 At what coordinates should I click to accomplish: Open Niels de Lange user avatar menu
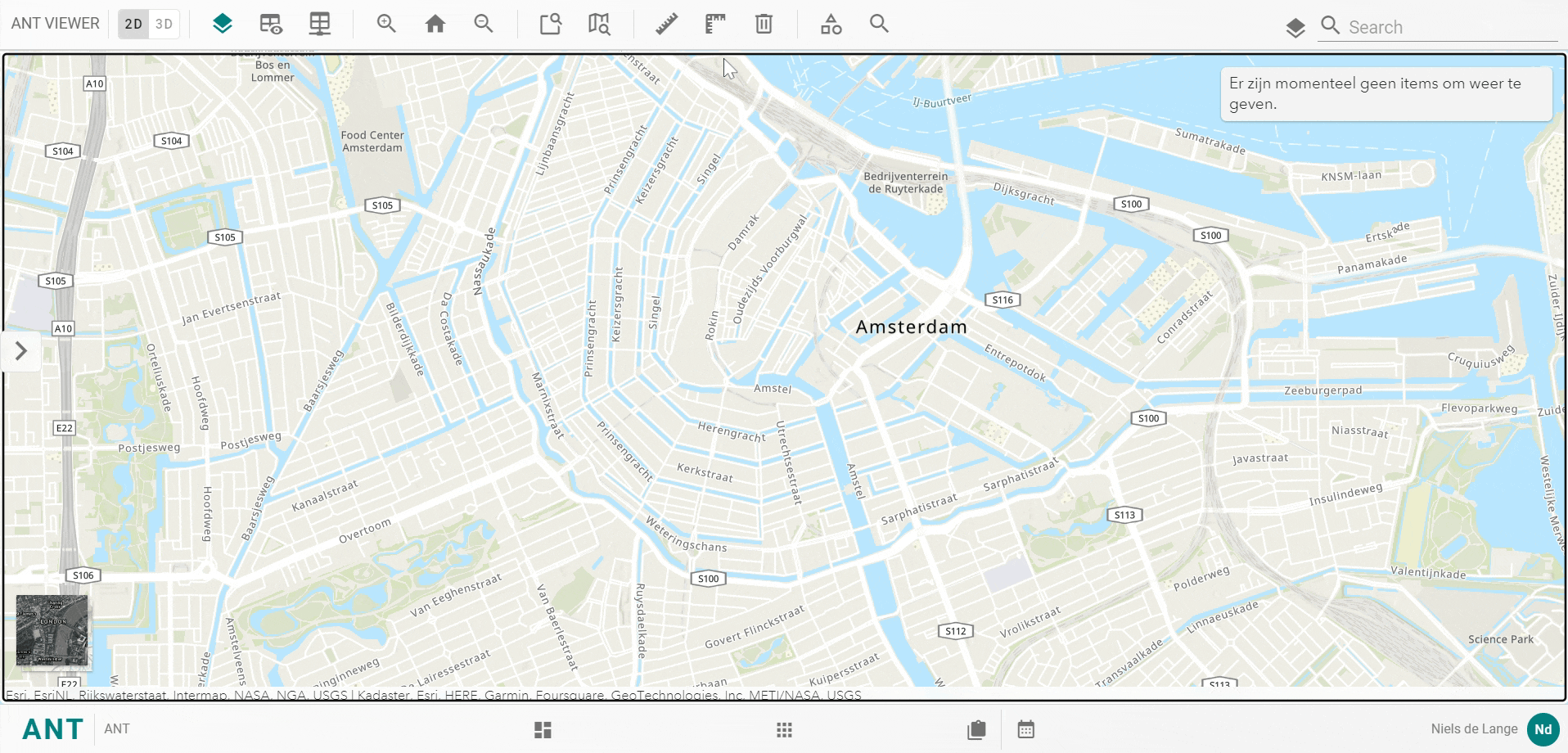pos(1543,729)
